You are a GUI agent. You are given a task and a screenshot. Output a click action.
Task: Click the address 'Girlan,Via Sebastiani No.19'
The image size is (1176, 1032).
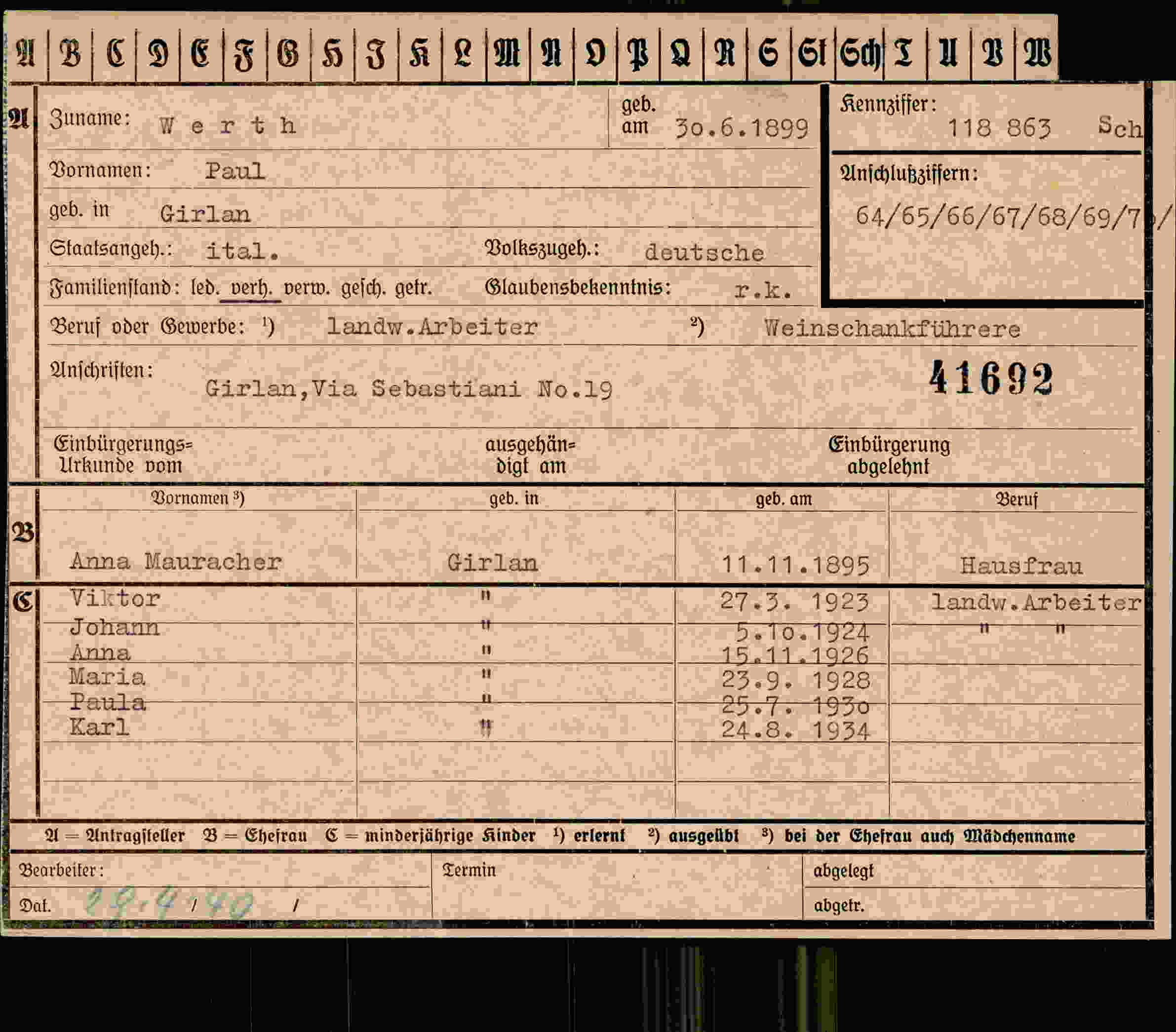pos(409,389)
